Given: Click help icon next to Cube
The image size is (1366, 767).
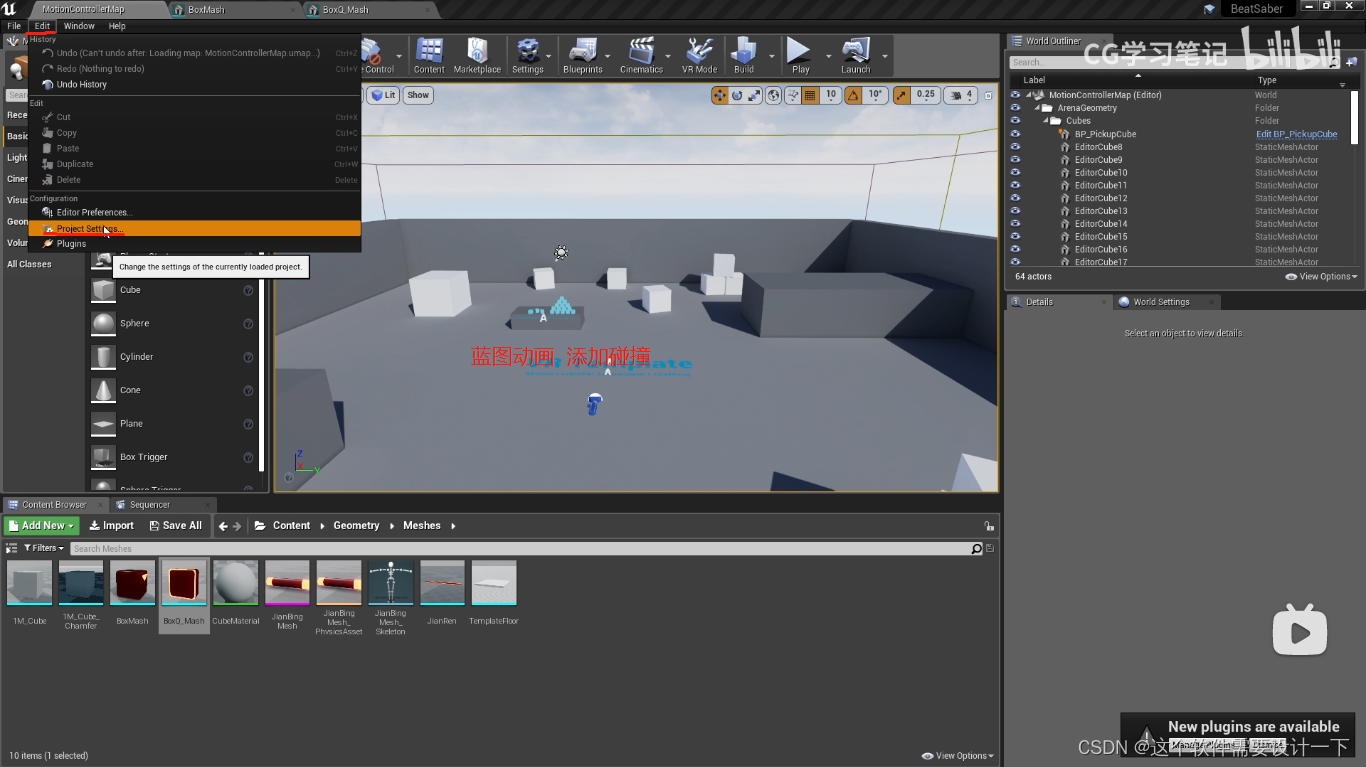Looking at the screenshot, I should click(249, 290).
